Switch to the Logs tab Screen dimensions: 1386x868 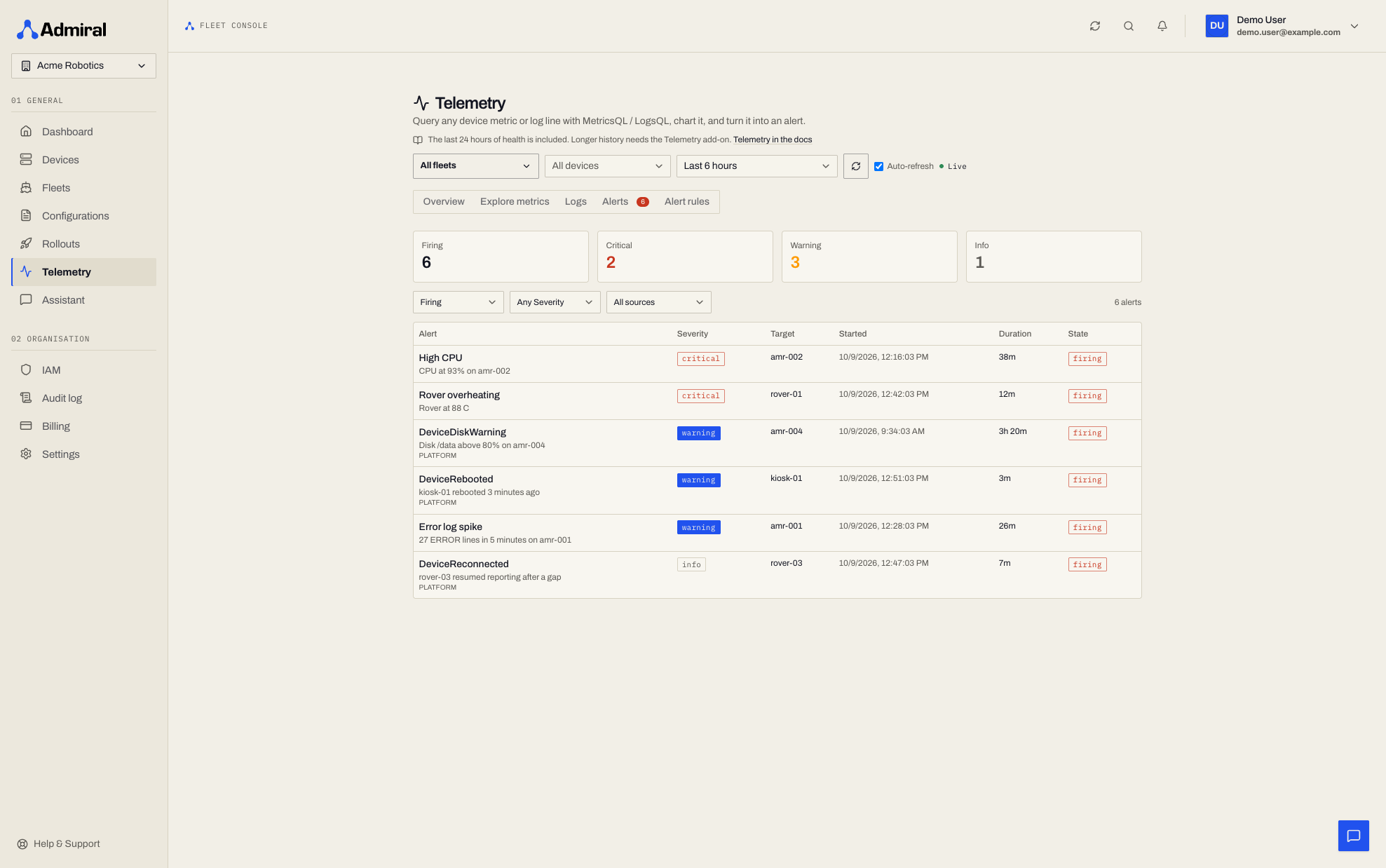point(576,202)
